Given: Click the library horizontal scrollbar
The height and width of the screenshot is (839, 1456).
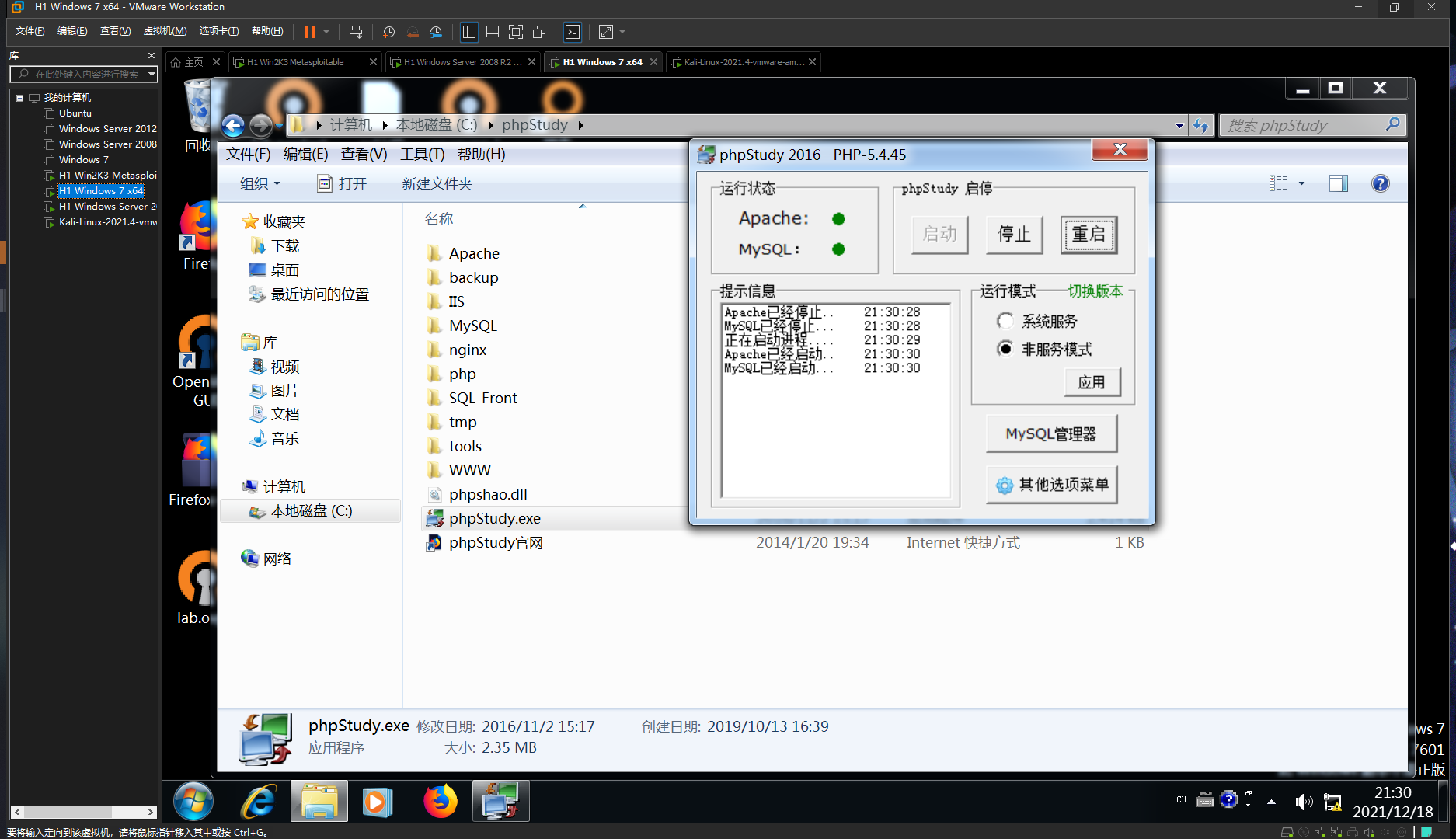Looking at the screenshot, I should click(x=84, y=812).
